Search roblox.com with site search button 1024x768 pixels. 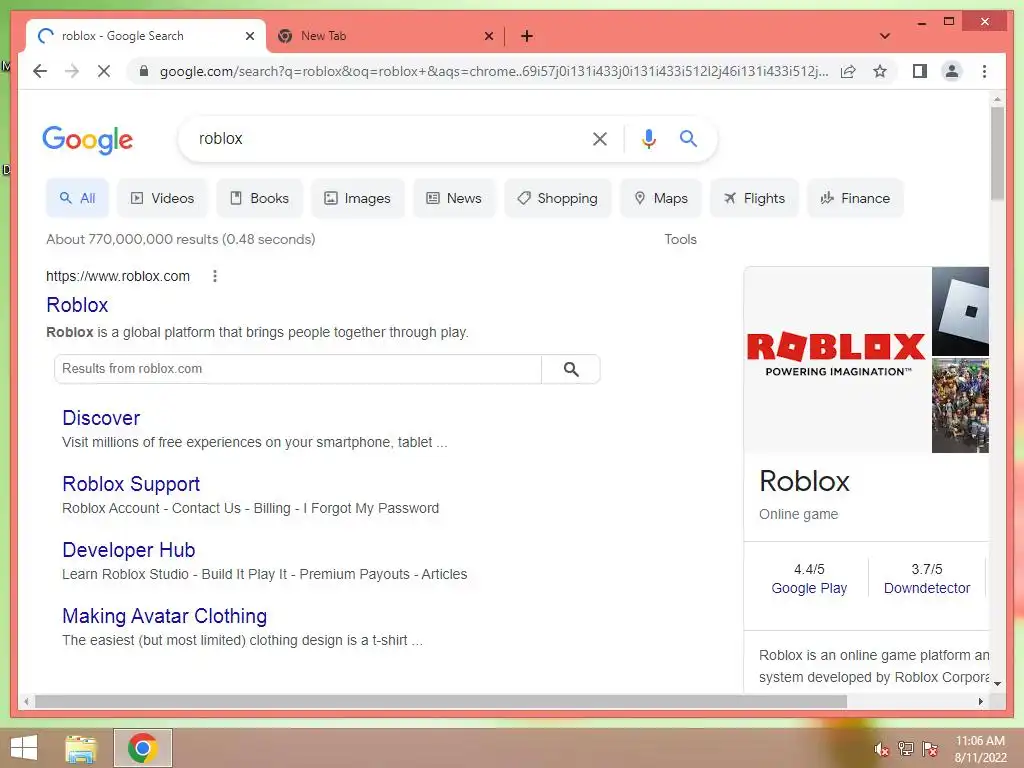[x=571, y=369]
